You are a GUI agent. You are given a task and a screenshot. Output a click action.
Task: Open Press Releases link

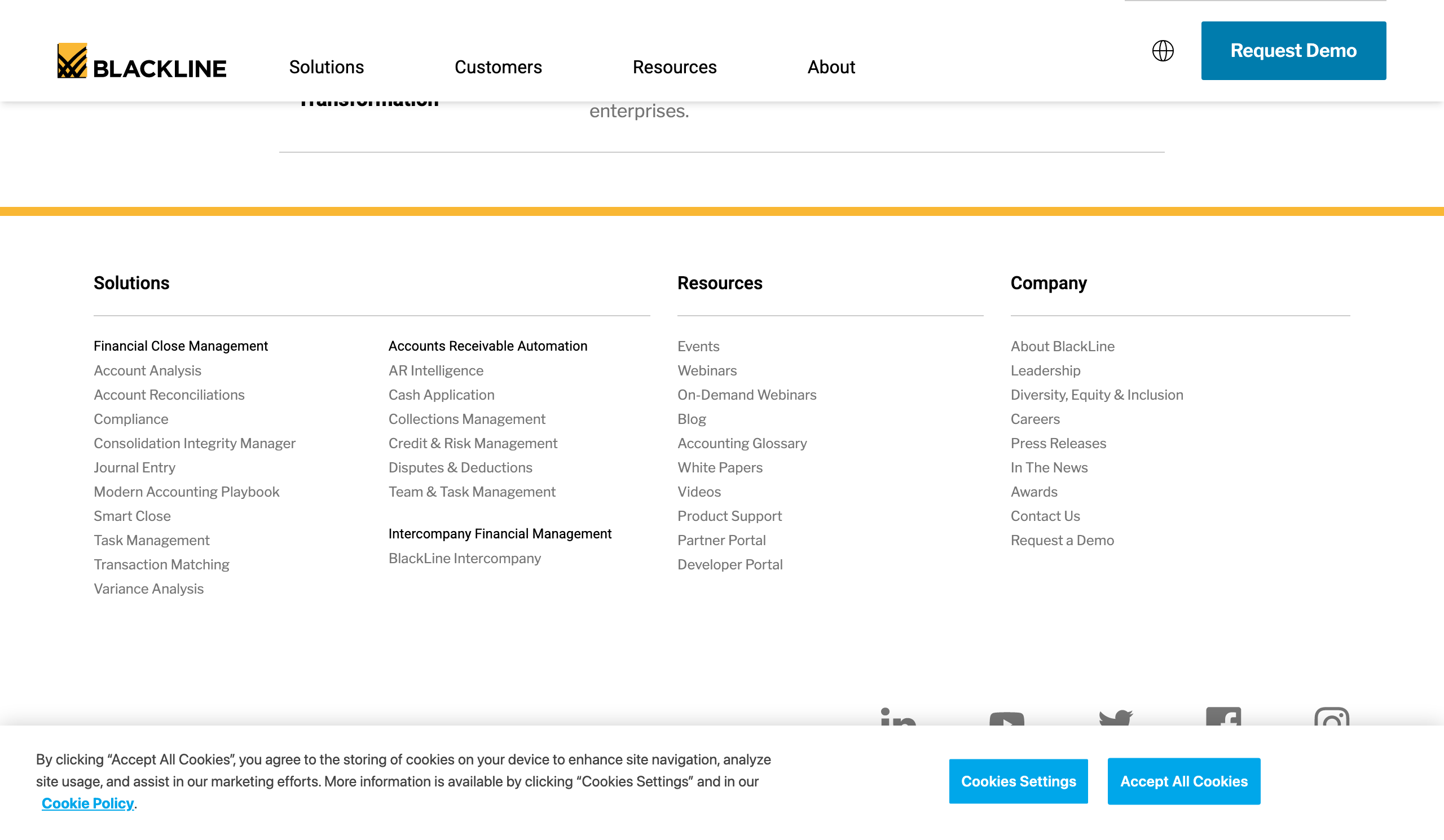(x=1058, y=443)
